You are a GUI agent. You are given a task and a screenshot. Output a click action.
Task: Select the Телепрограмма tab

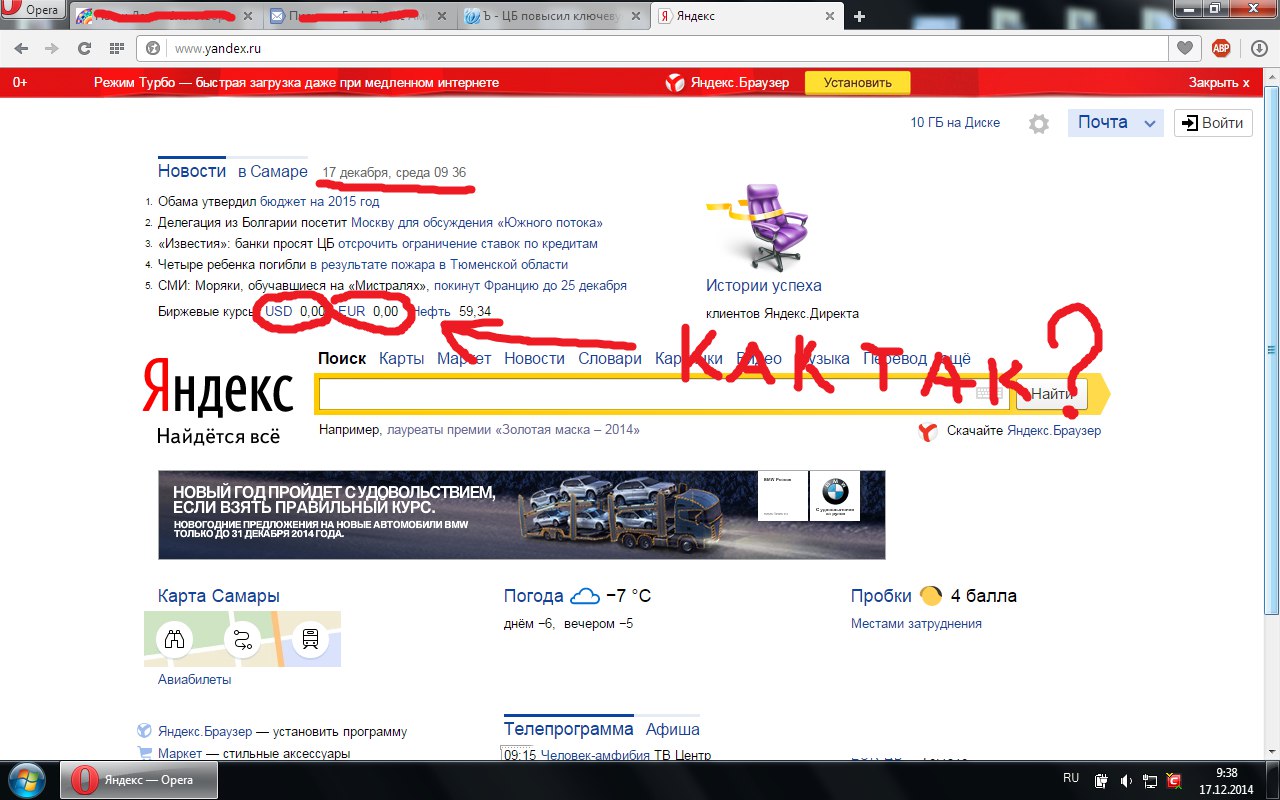(x=569, y=729)
